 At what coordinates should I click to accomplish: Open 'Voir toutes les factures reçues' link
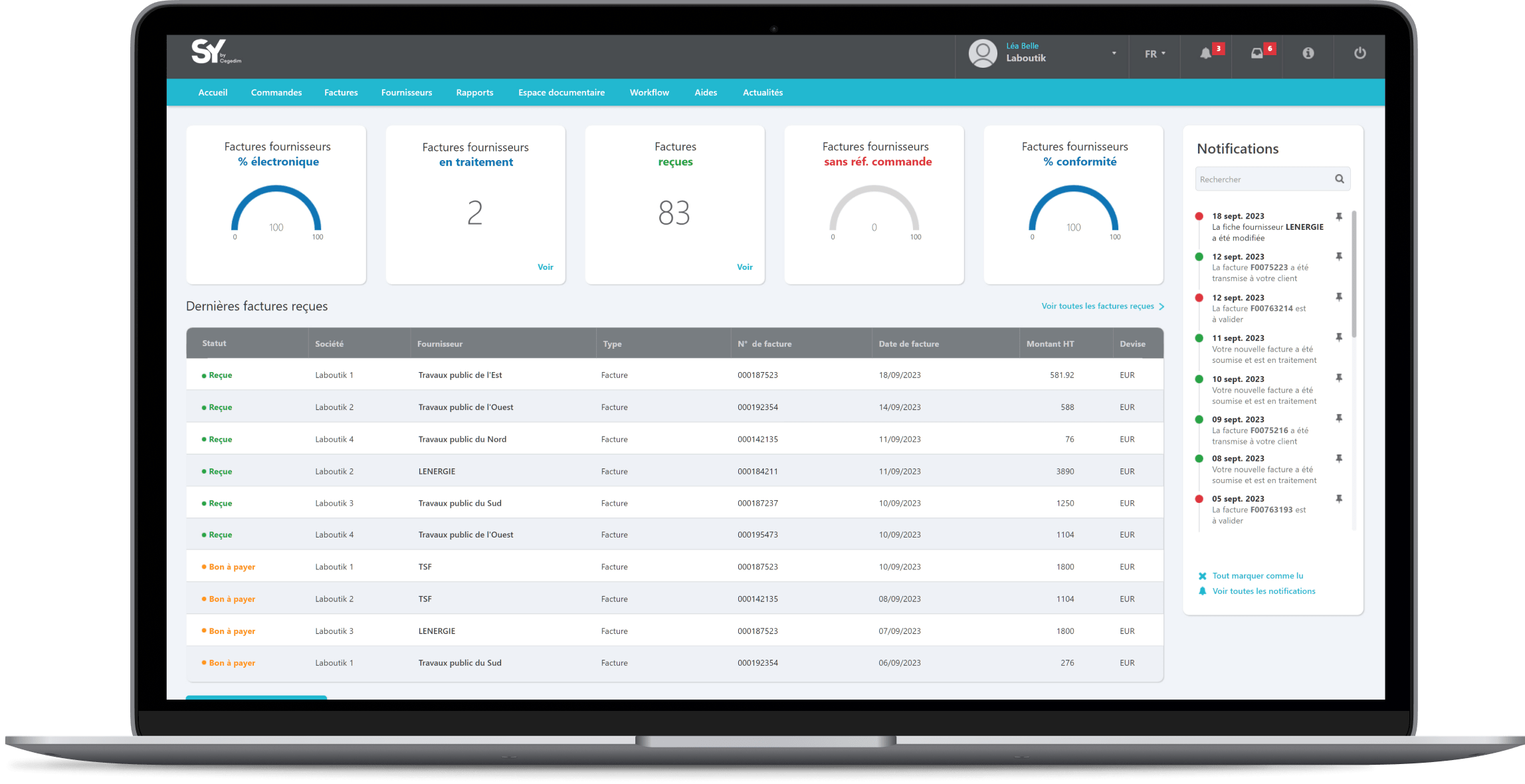click(x=1103, y=306)
